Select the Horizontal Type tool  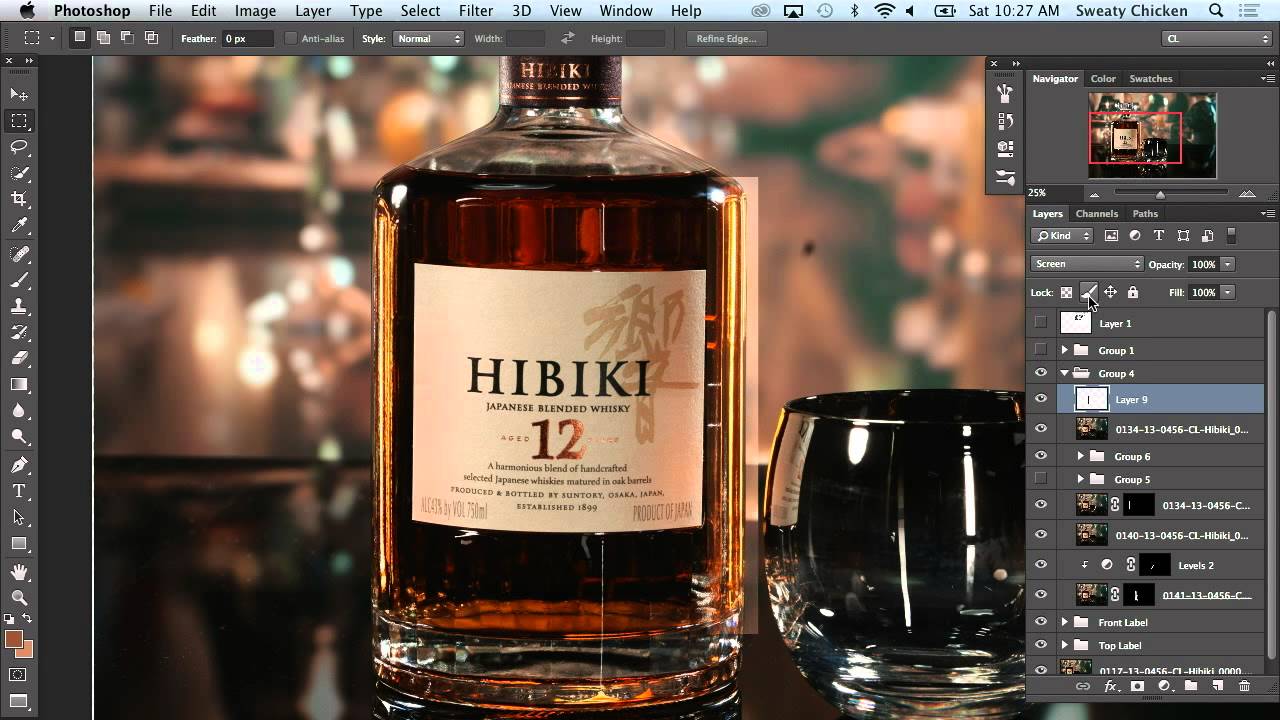(19, 491)
